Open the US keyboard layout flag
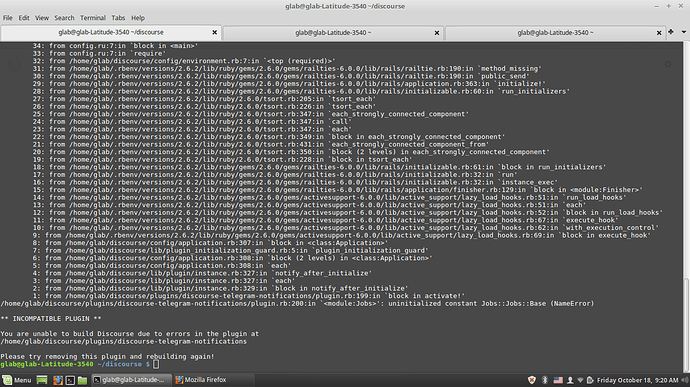 (x=558, y=380)
